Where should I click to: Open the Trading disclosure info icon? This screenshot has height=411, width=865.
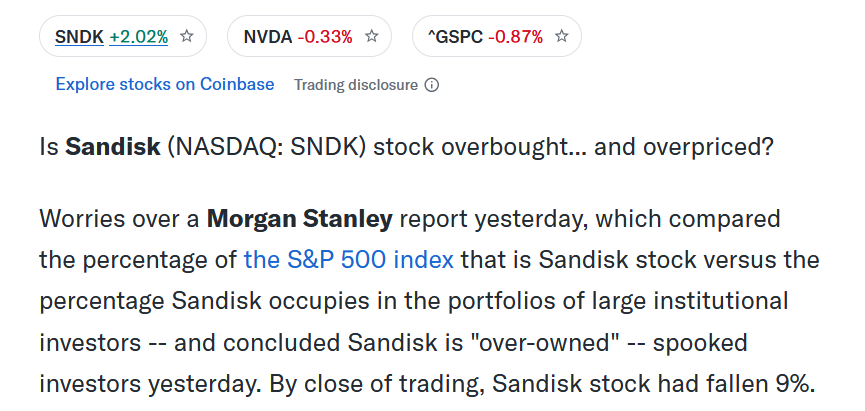coord(432,85)
